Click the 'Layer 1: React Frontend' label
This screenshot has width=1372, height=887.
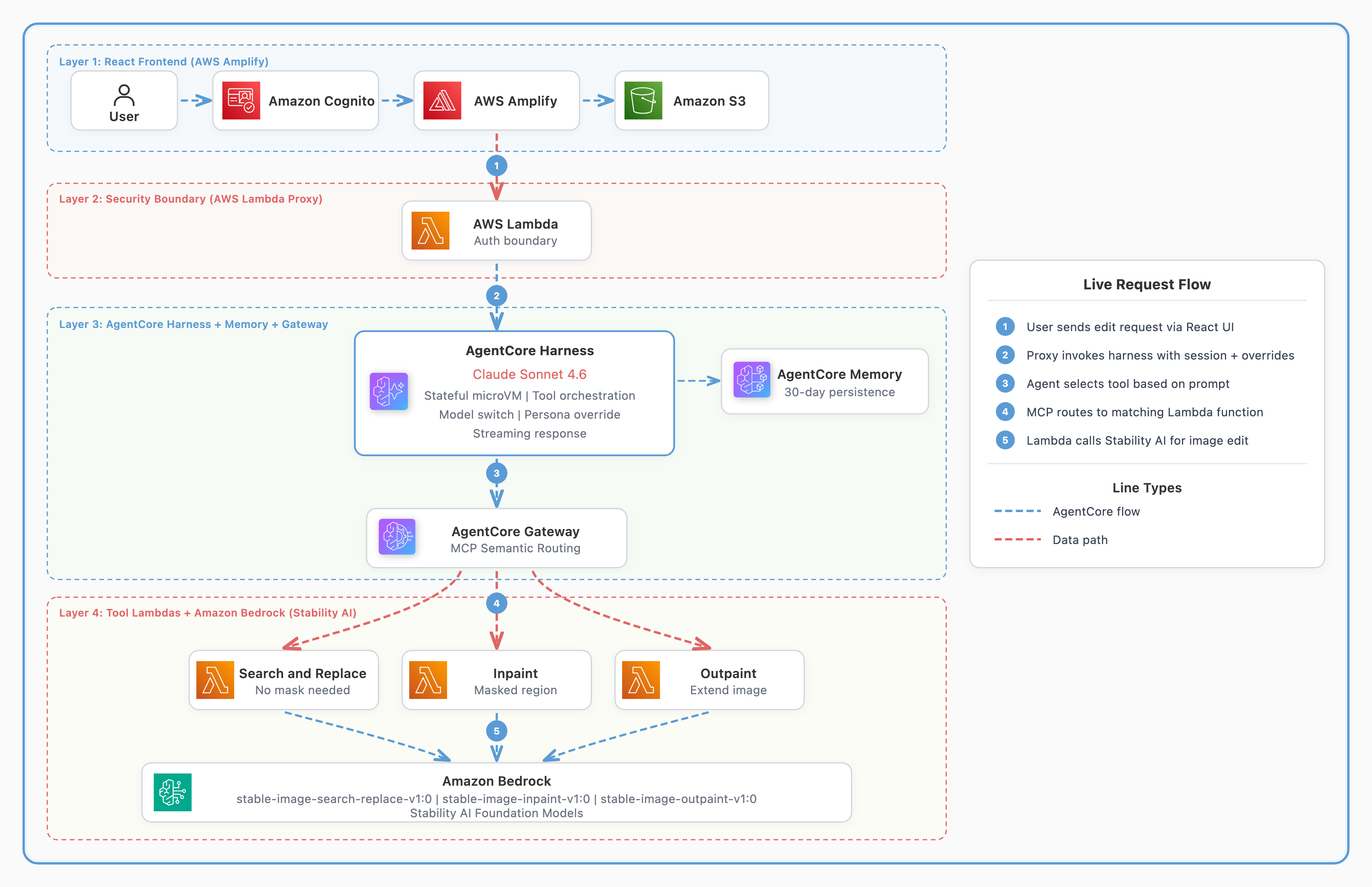coord(164,61)
